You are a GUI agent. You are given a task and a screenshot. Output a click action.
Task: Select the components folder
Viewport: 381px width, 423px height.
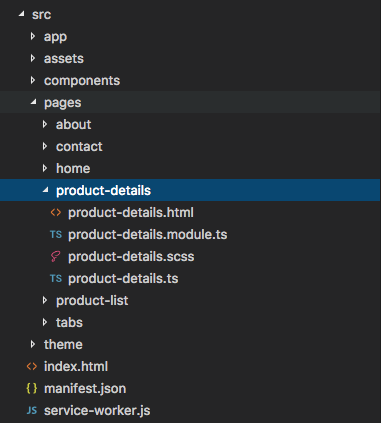(82, 81)
